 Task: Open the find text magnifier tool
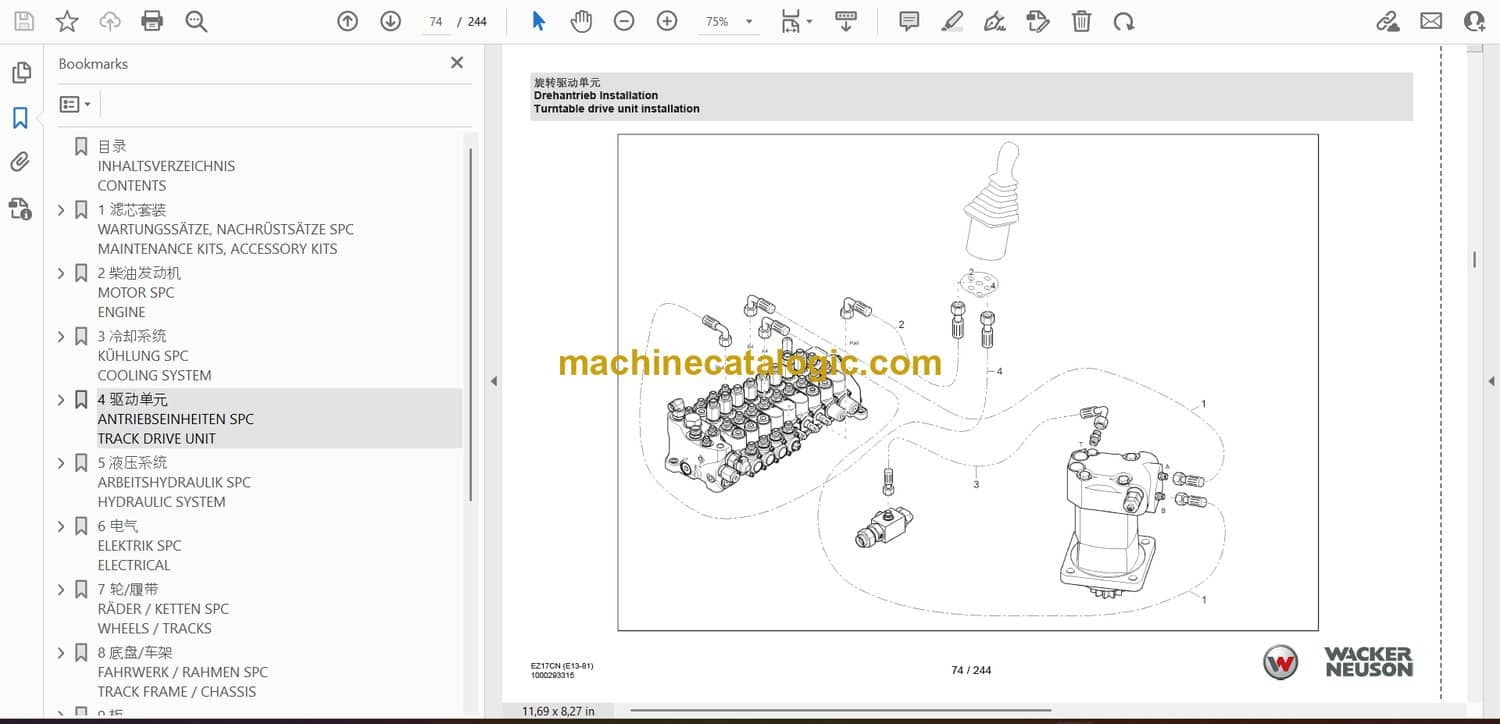tap(196, 21)
